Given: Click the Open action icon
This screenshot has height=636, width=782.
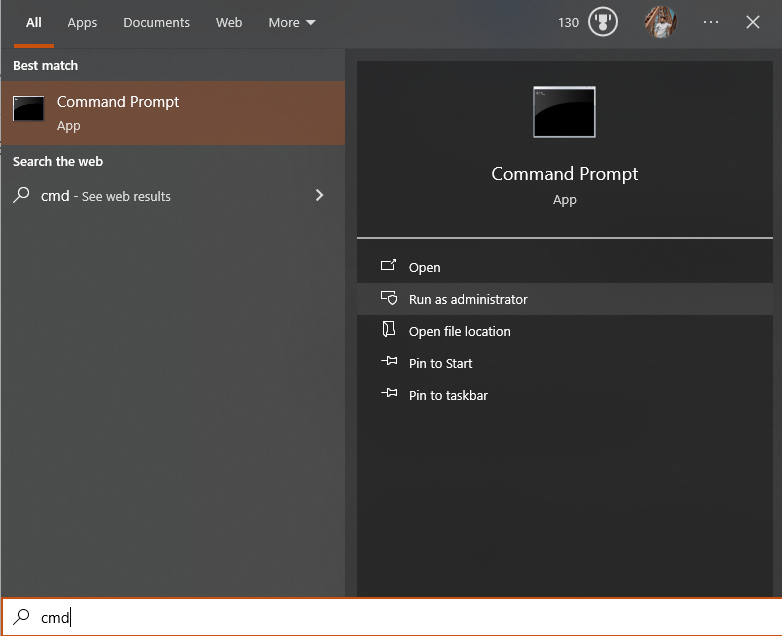Looking at the screenshot, I should click(x=389, y=265).
